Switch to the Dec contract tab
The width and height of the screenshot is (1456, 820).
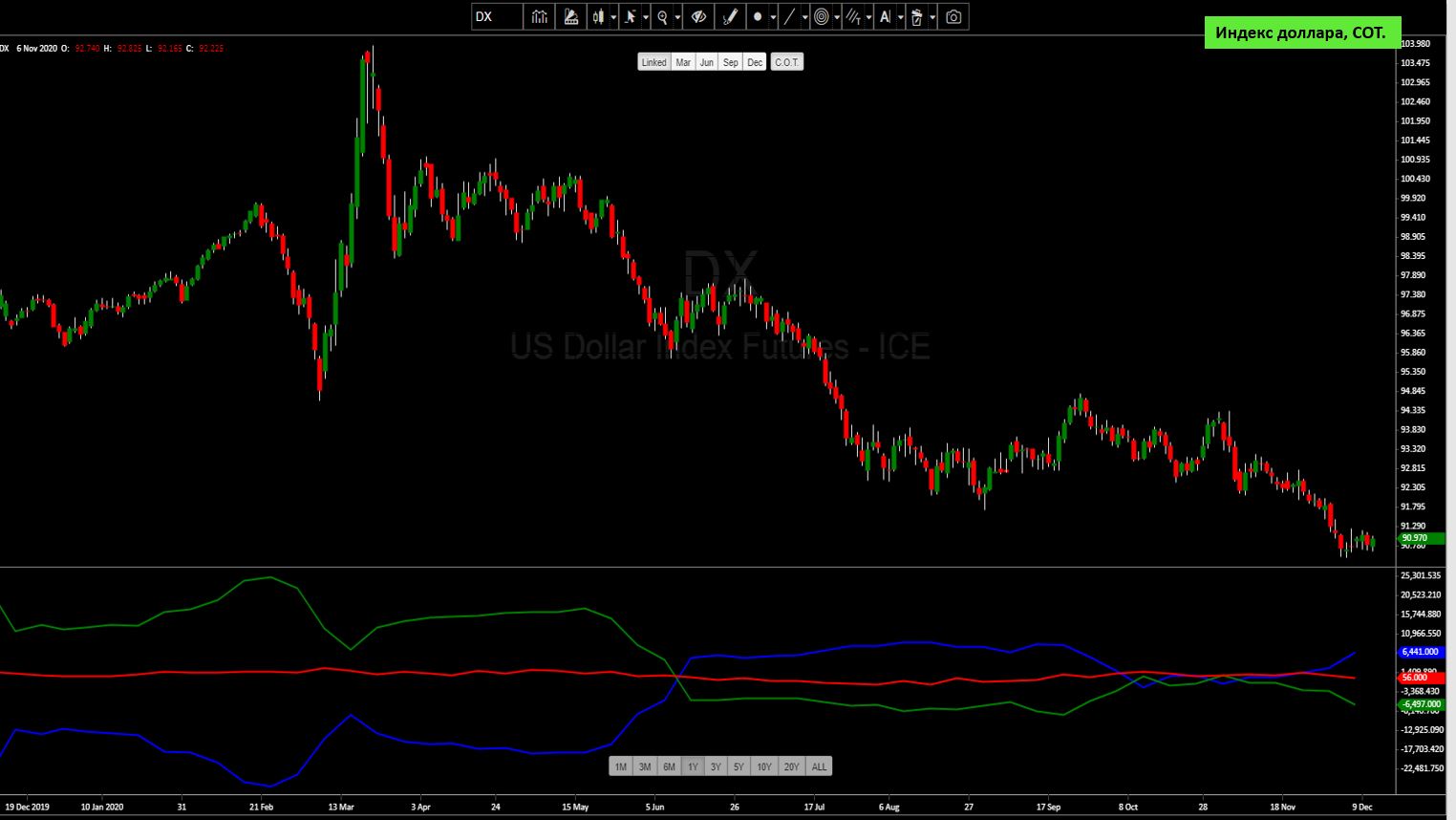pyautogui.click(x=755, y=62)
